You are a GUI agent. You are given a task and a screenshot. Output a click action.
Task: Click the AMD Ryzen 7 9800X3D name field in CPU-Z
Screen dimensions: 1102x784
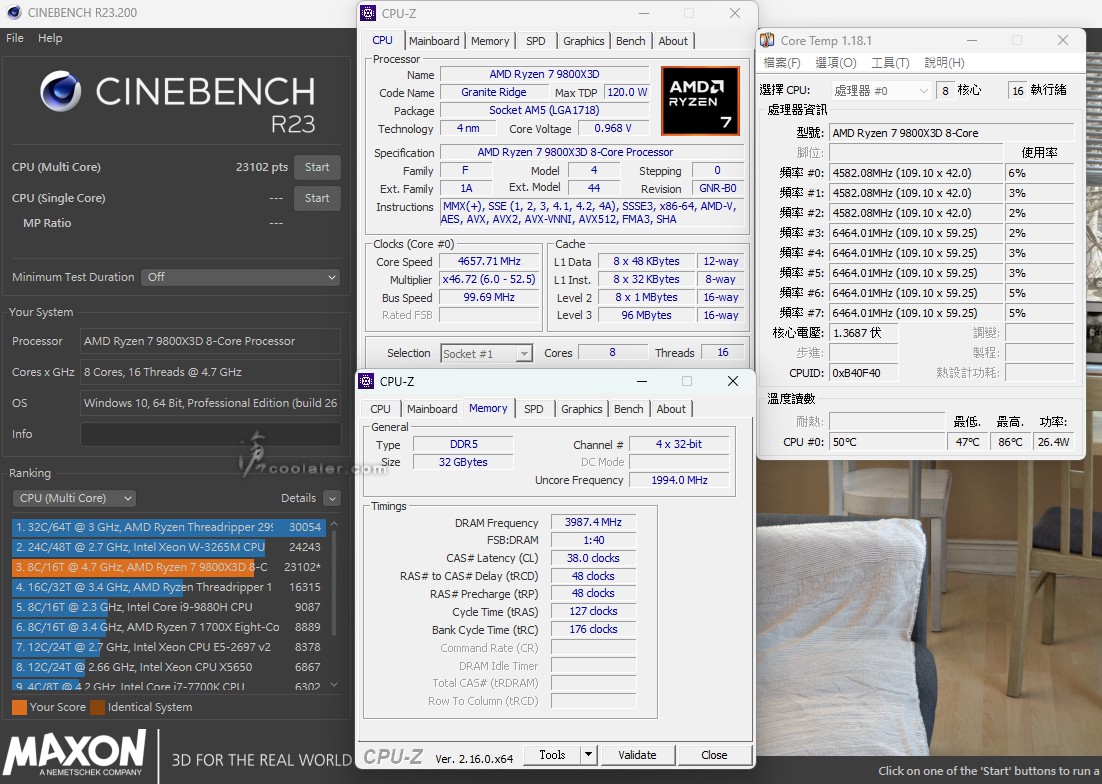click(545, 74)
